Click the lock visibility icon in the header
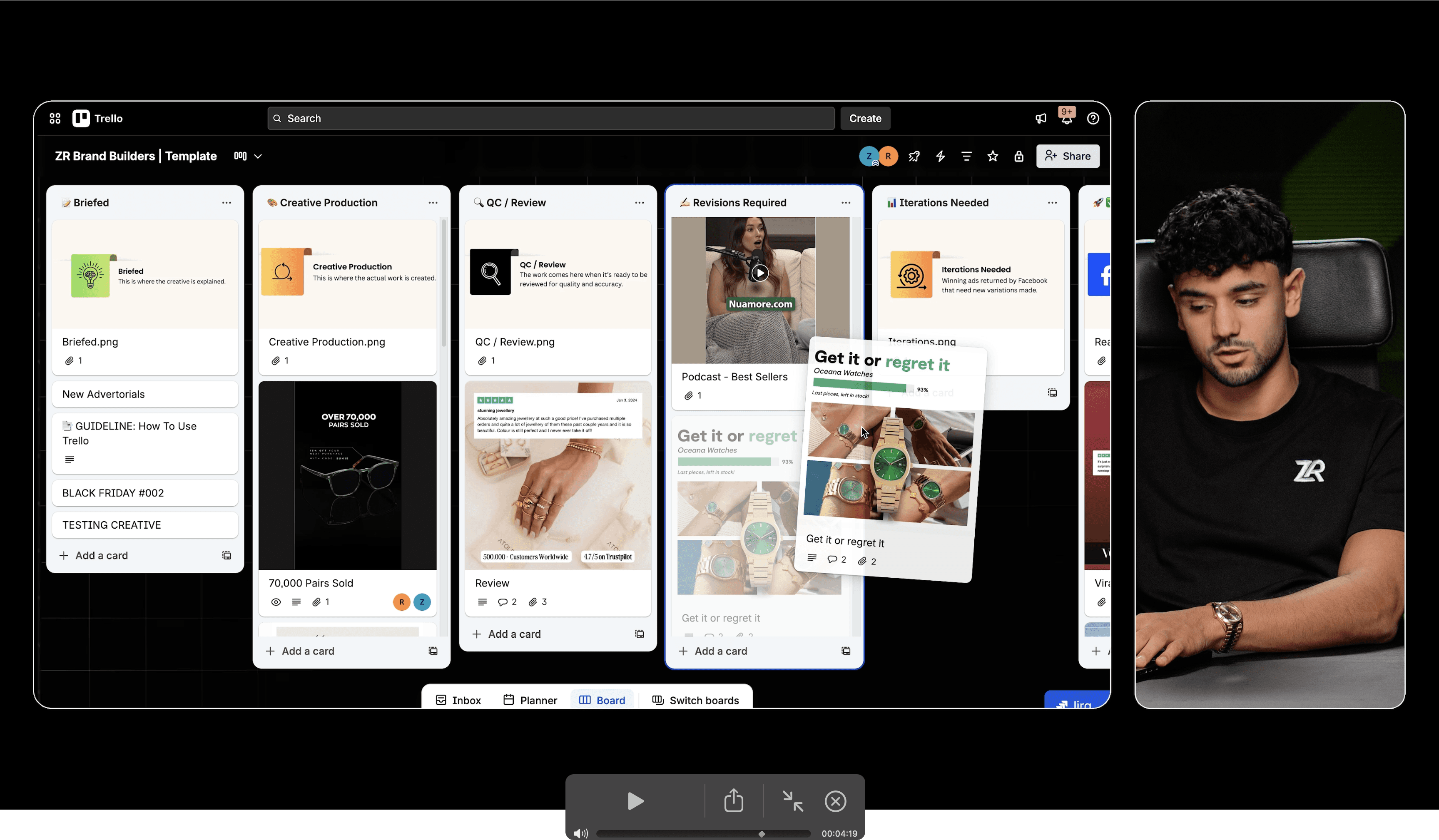 pyautogui.click(x=1019, y=156)
